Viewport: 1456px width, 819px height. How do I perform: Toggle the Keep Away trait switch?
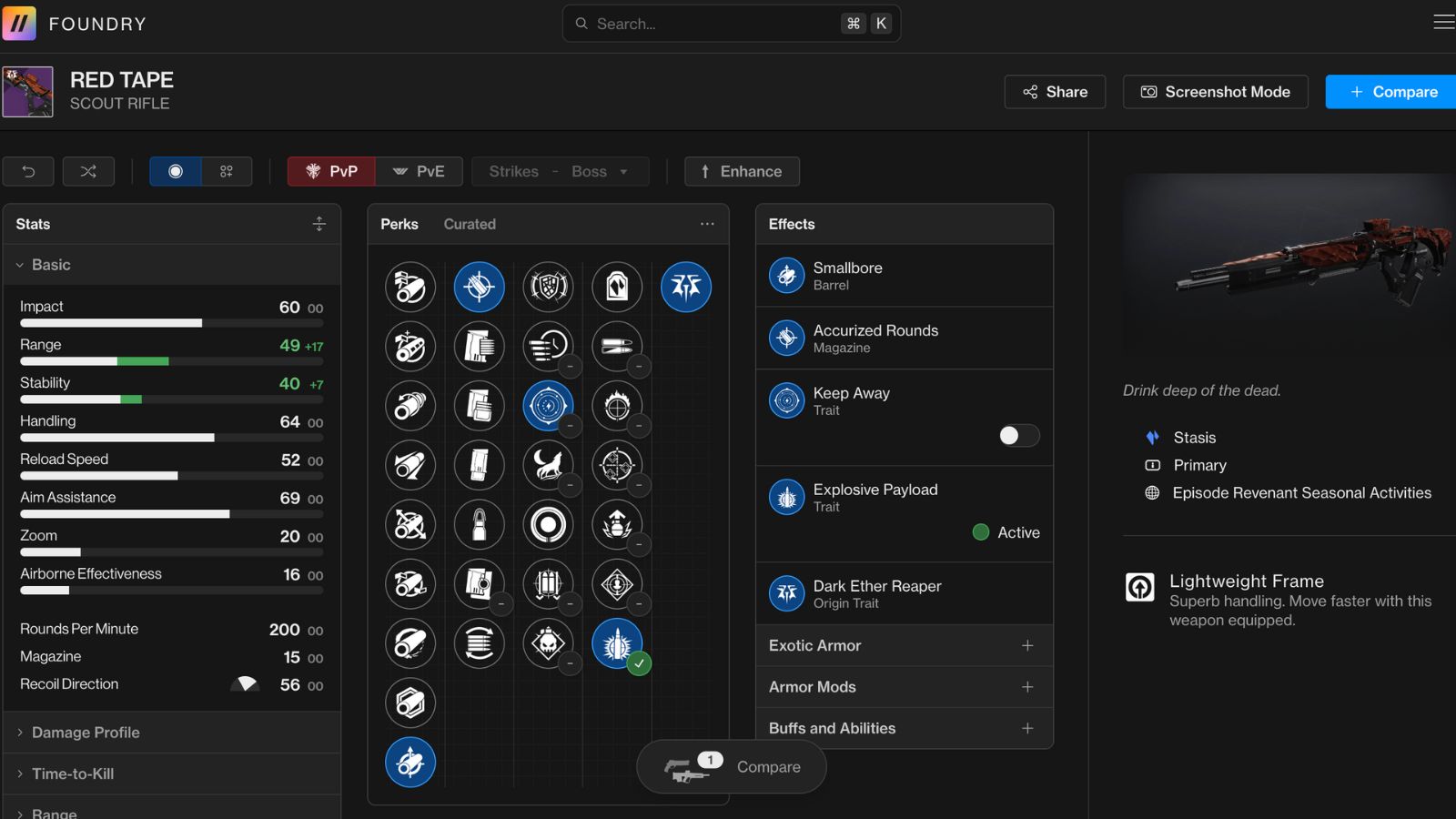(x=1018, y=436)
